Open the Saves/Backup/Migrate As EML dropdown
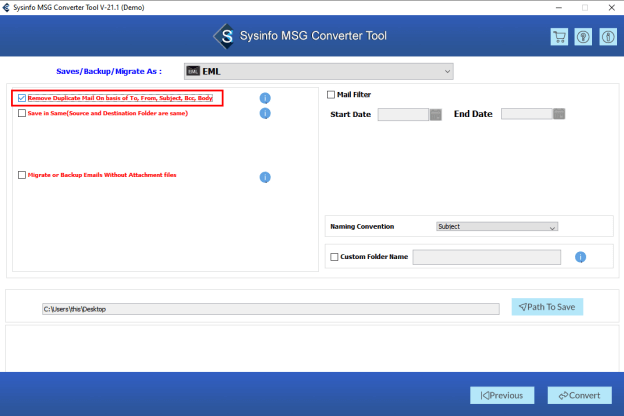 point(318,71)
